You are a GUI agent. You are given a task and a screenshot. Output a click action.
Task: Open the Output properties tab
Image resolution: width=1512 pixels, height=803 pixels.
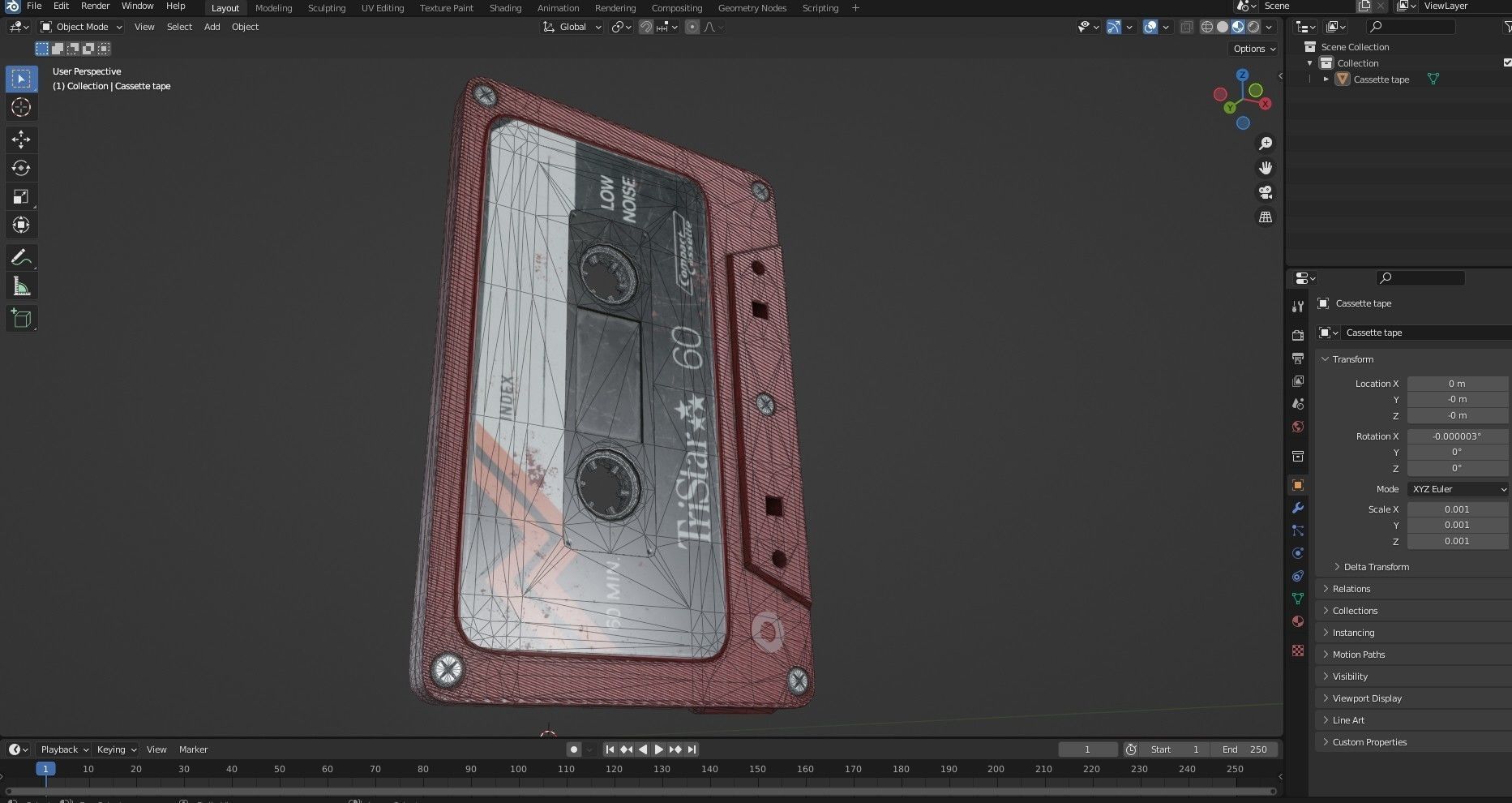pos(1298,358)
